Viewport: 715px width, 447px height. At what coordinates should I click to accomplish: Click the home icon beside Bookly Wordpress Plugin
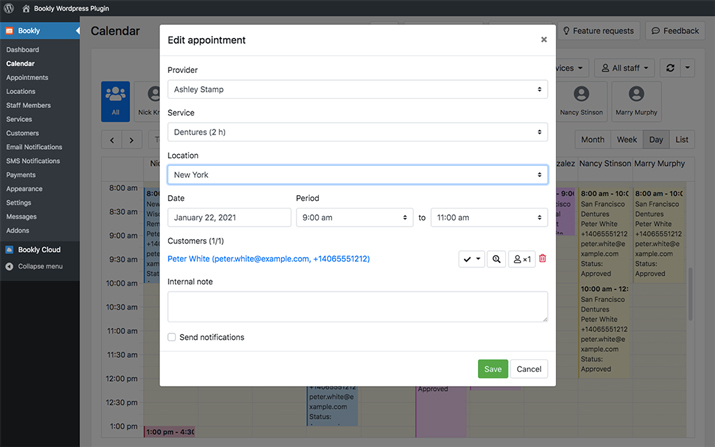(26, 8)
